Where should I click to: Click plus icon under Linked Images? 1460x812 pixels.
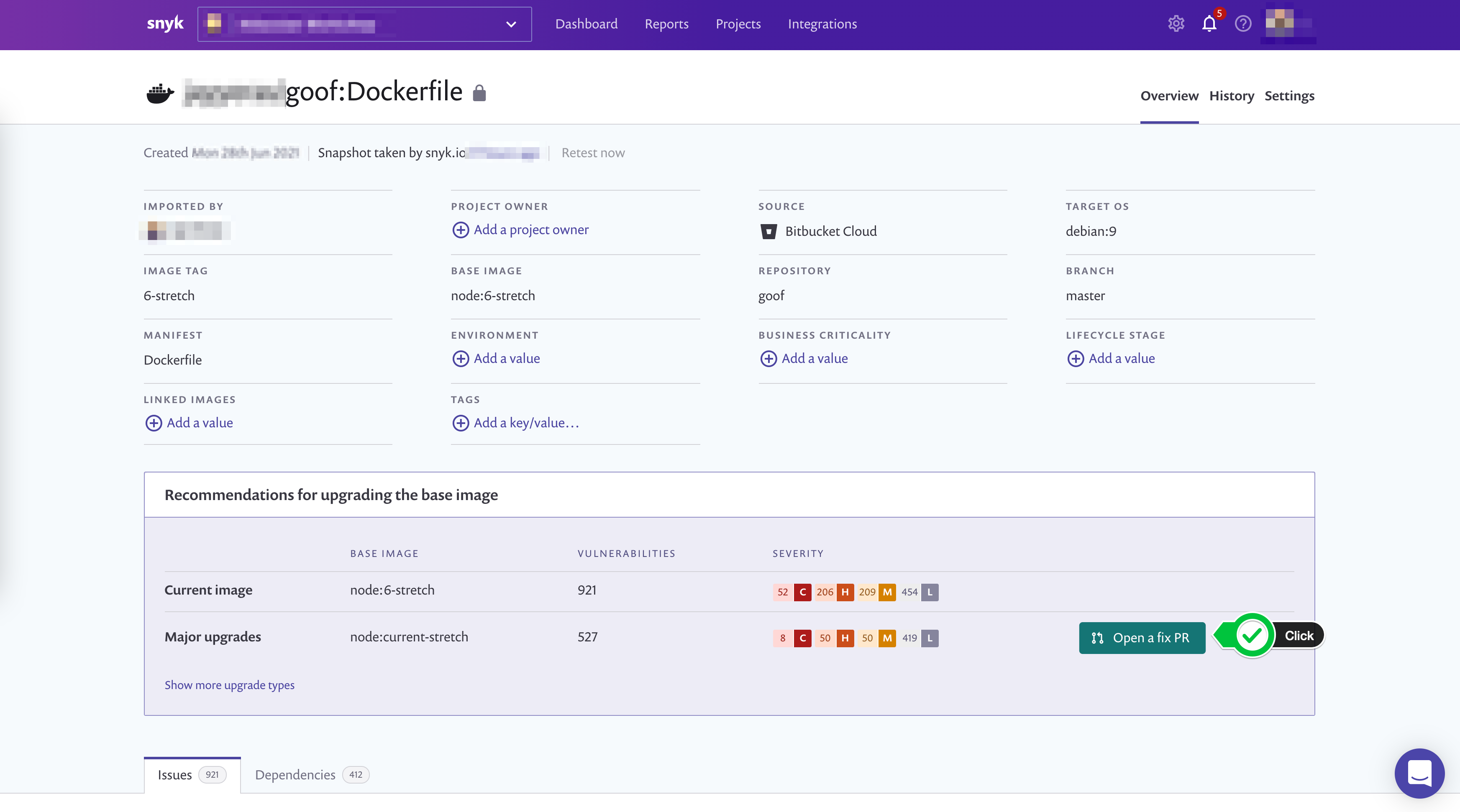(154, 423)
